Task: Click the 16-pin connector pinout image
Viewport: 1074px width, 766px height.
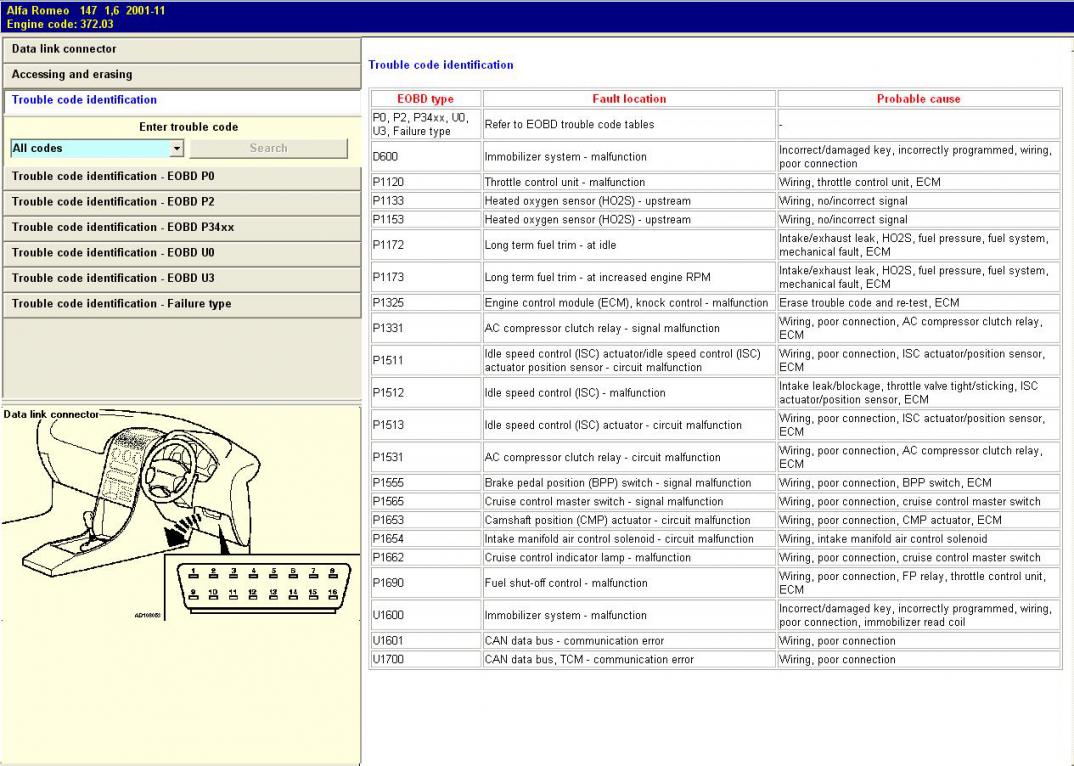Action: [262, 585]
